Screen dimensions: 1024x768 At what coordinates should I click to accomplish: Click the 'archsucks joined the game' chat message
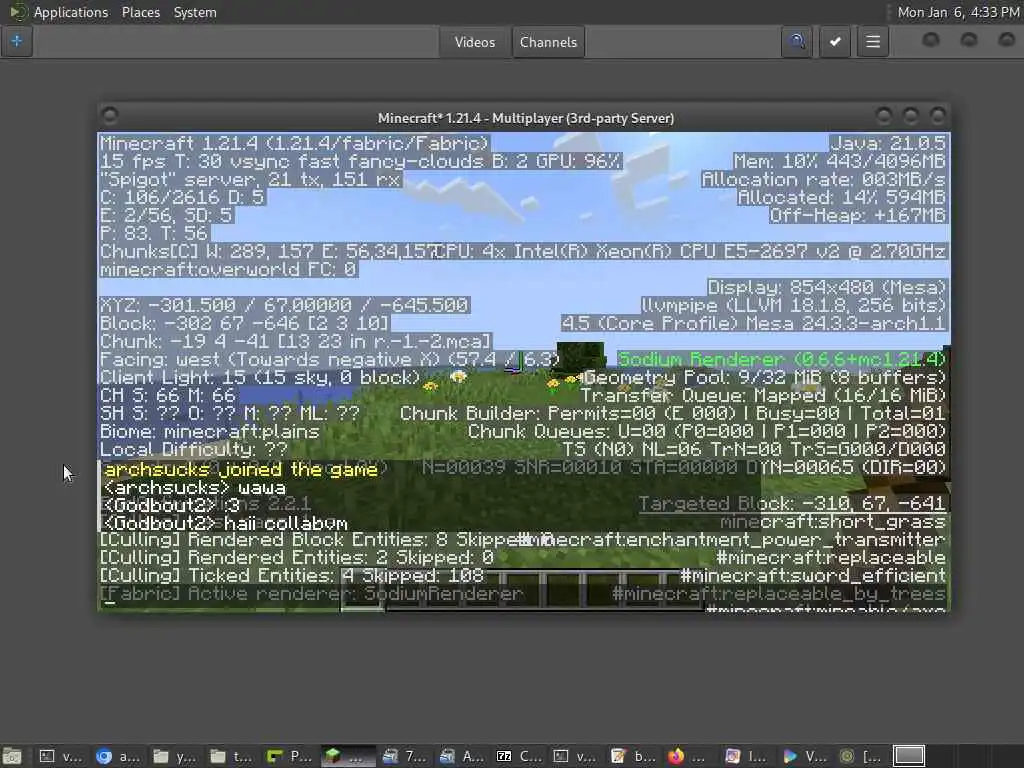click(x=241, y=470)
